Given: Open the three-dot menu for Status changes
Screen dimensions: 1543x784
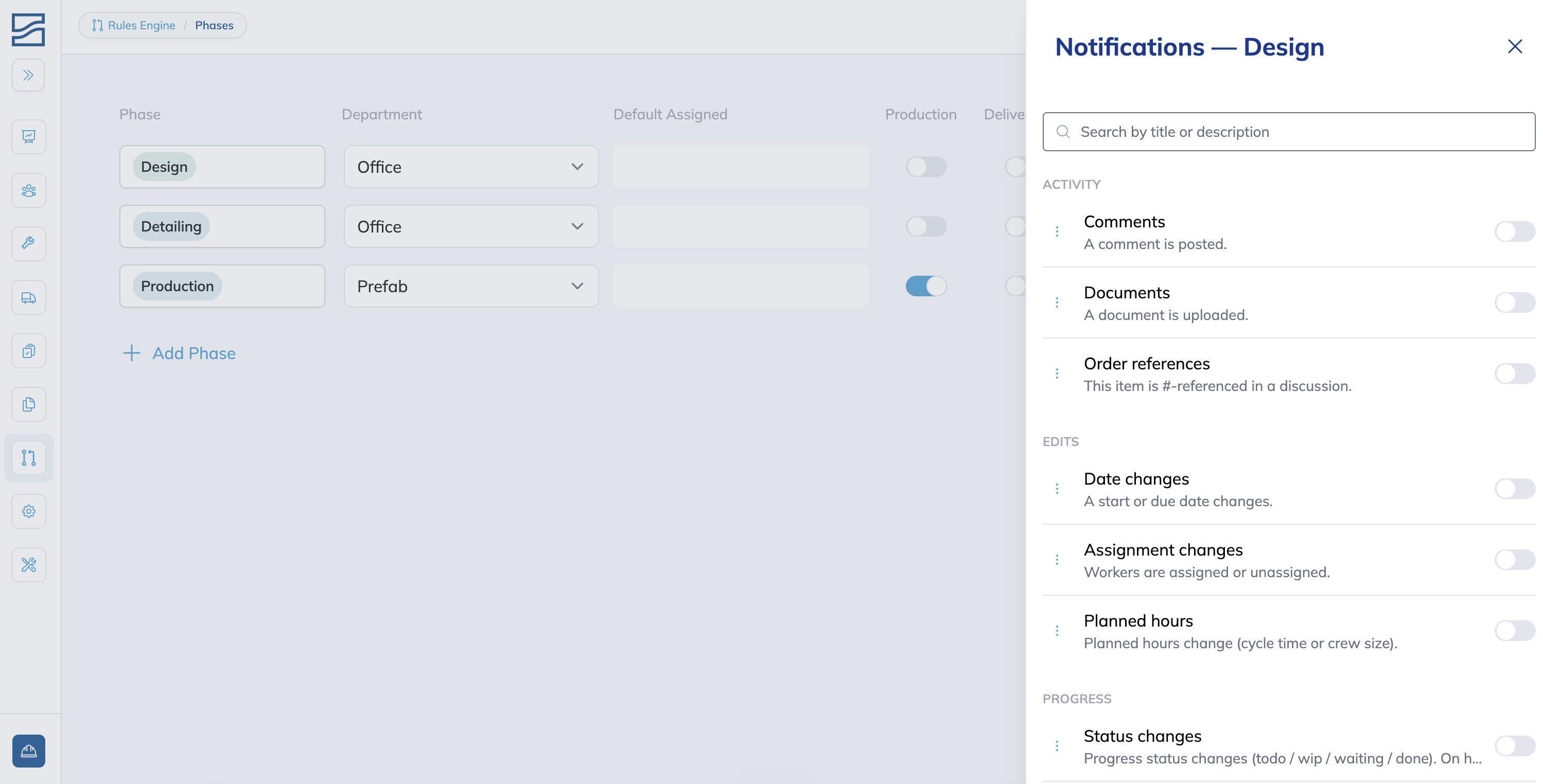Looking at the screenshot, I should [1057, 746].
